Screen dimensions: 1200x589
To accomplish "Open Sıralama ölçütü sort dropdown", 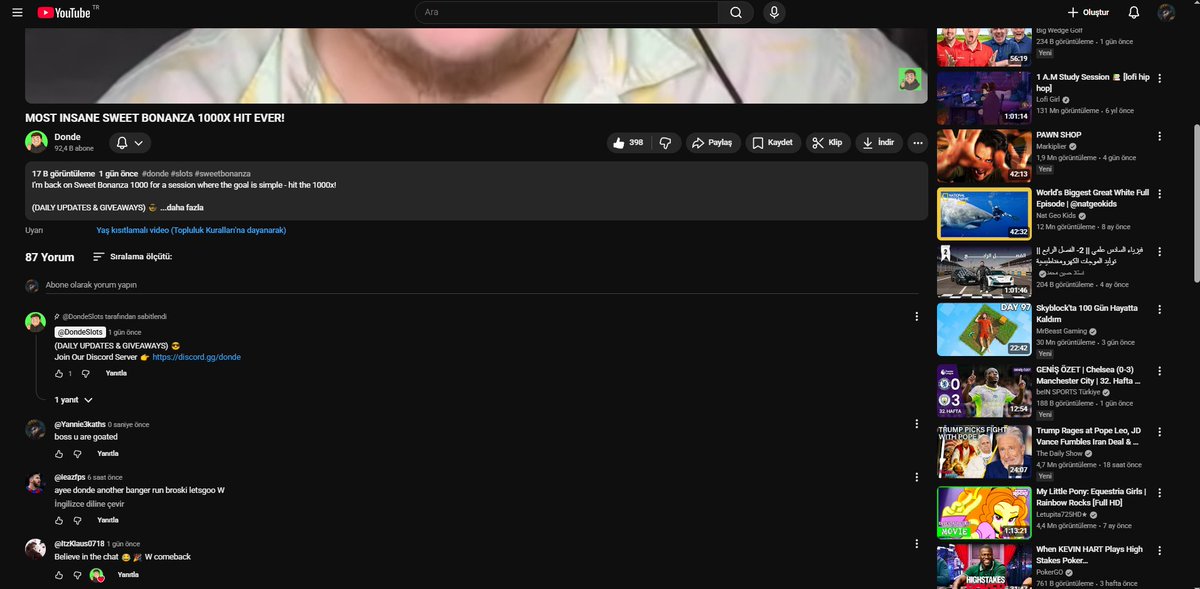I will (x=133, y=257).
